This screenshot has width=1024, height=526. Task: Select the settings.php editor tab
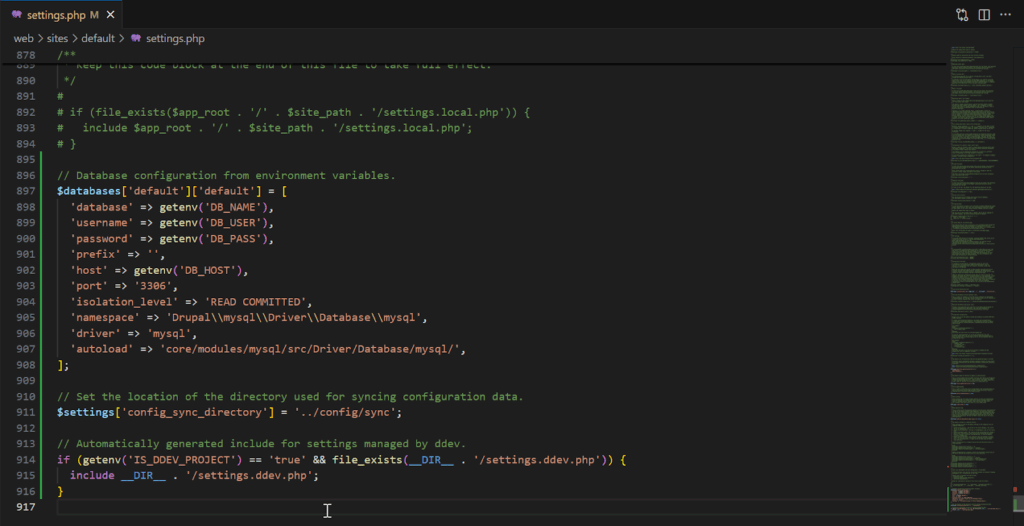point(56,16)
